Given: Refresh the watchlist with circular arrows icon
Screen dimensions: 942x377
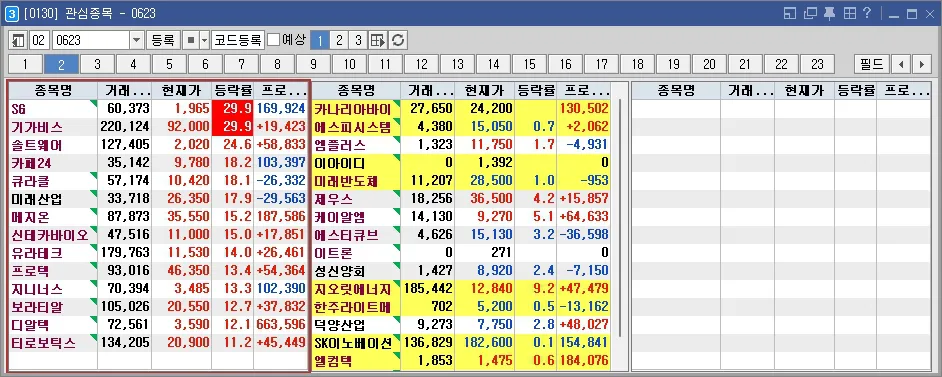Looking at the screenshot, I should pos(397,41).
